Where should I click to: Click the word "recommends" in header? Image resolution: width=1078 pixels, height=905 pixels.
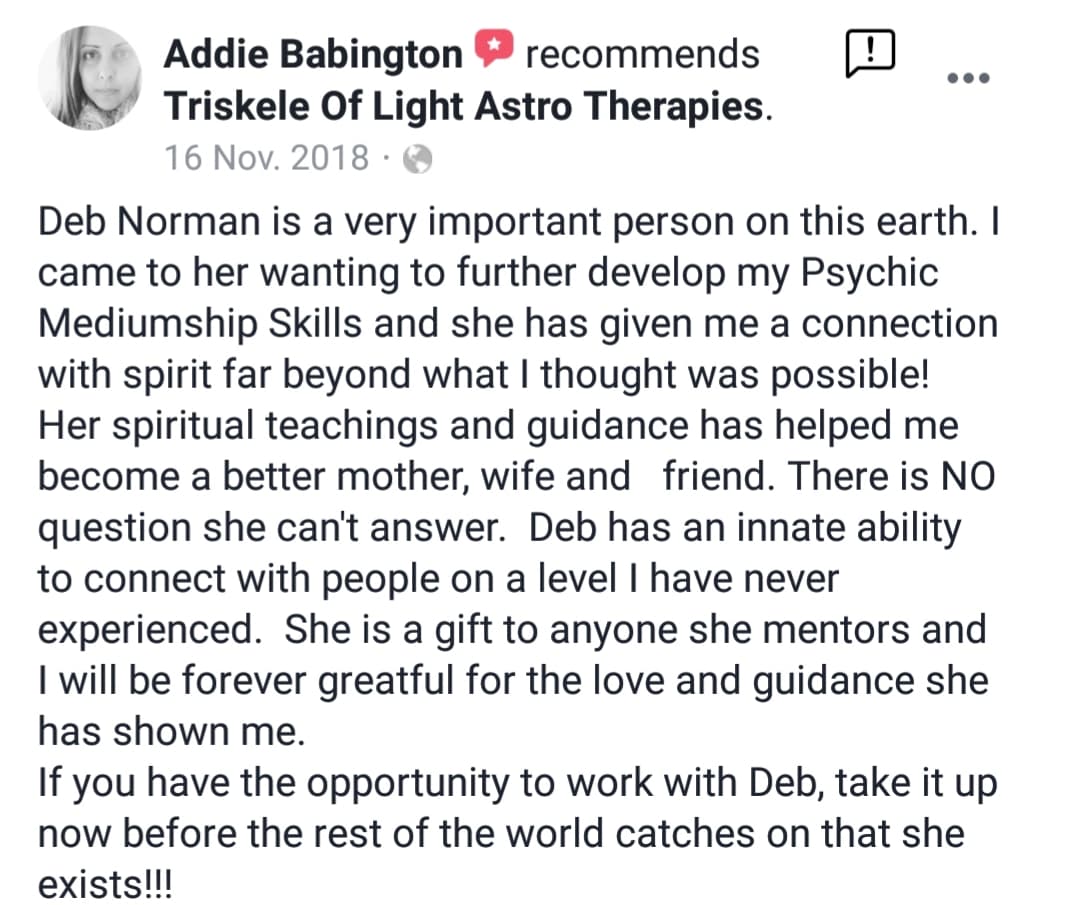[642, 54]
